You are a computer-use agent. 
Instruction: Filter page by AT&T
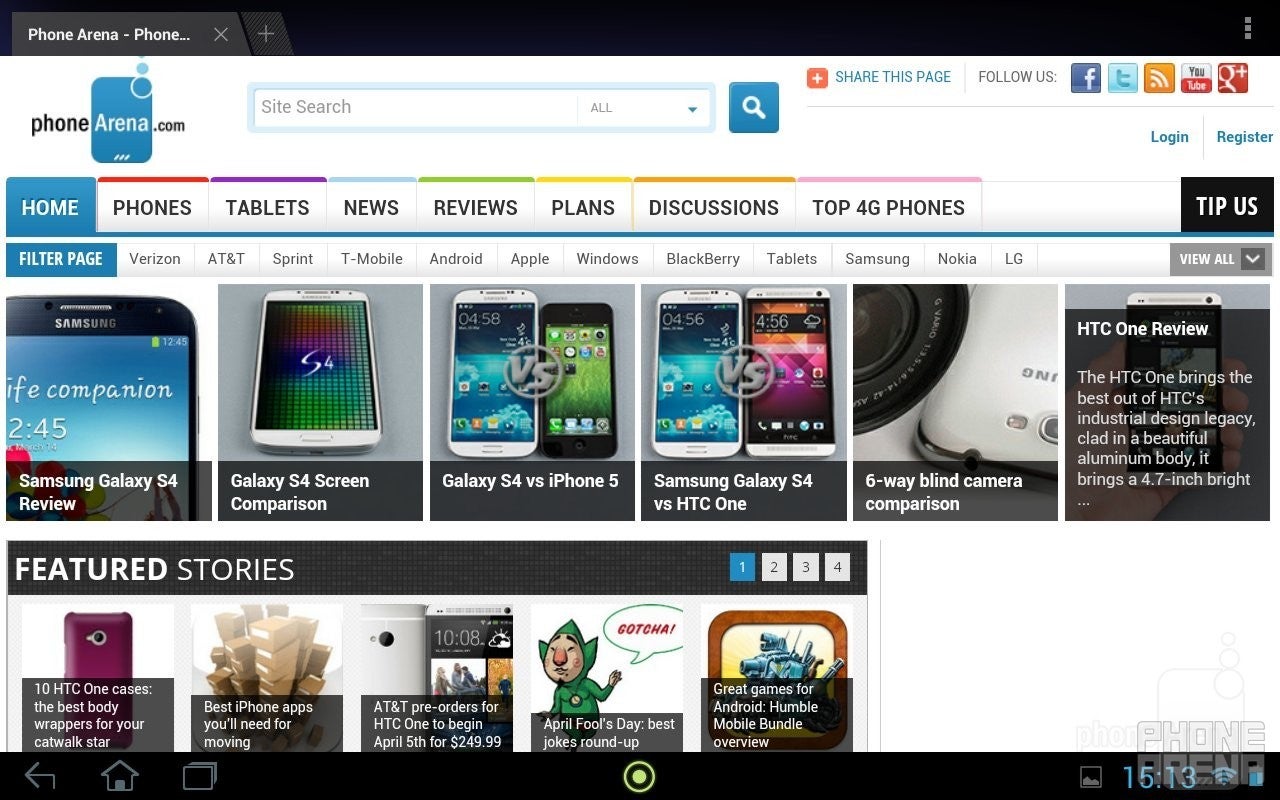[226, 259]
